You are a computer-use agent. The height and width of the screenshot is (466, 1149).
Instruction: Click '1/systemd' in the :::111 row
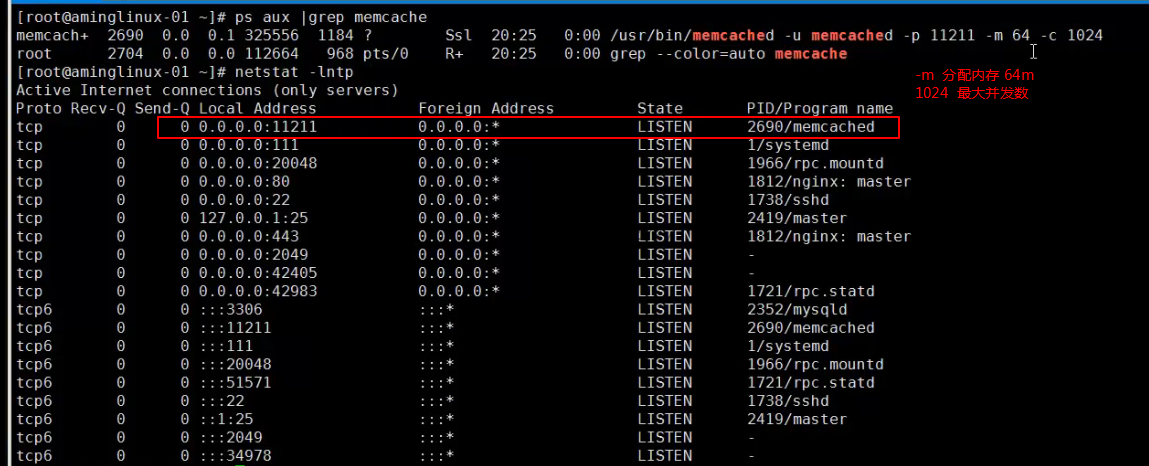[788, 346]
